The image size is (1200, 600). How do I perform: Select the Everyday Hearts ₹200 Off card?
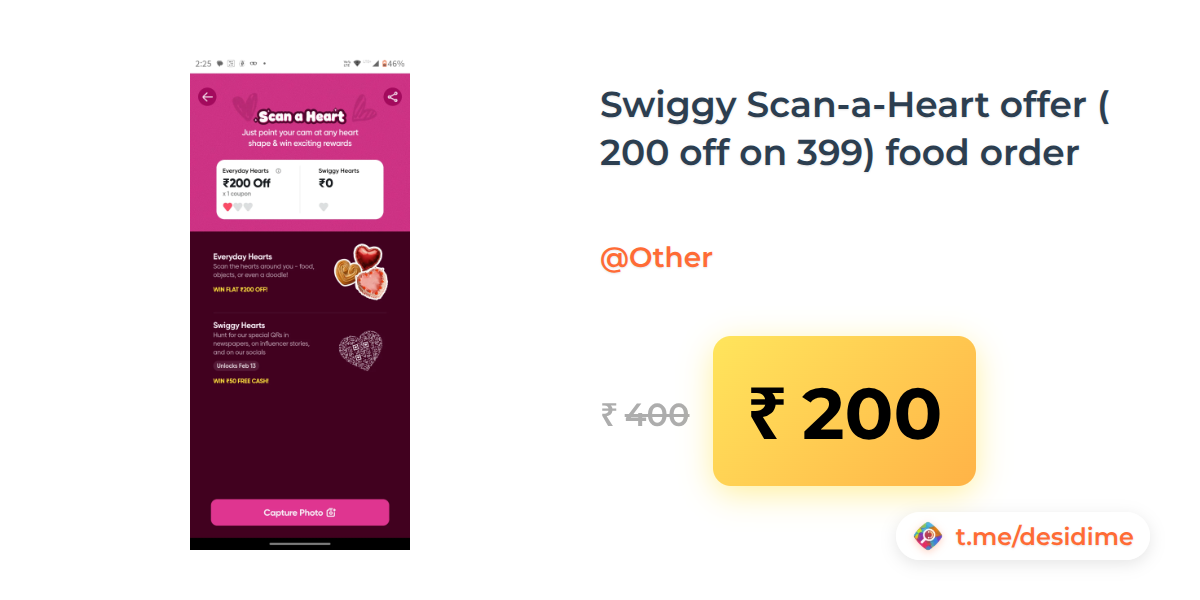[x=258, y=189]
